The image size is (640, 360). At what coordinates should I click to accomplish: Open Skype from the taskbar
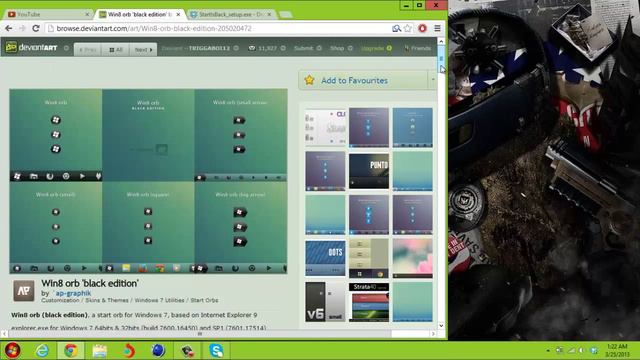point(216,351)
